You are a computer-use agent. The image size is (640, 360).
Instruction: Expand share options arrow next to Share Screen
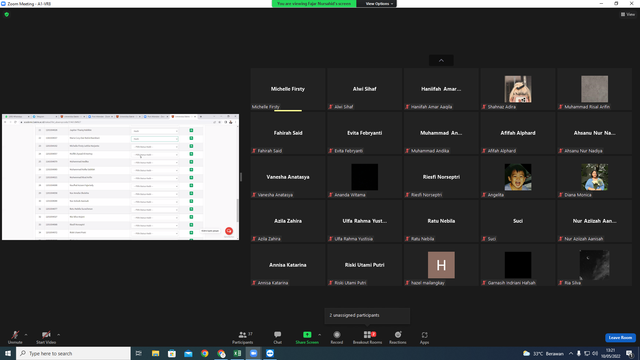(x=319, y=335)
